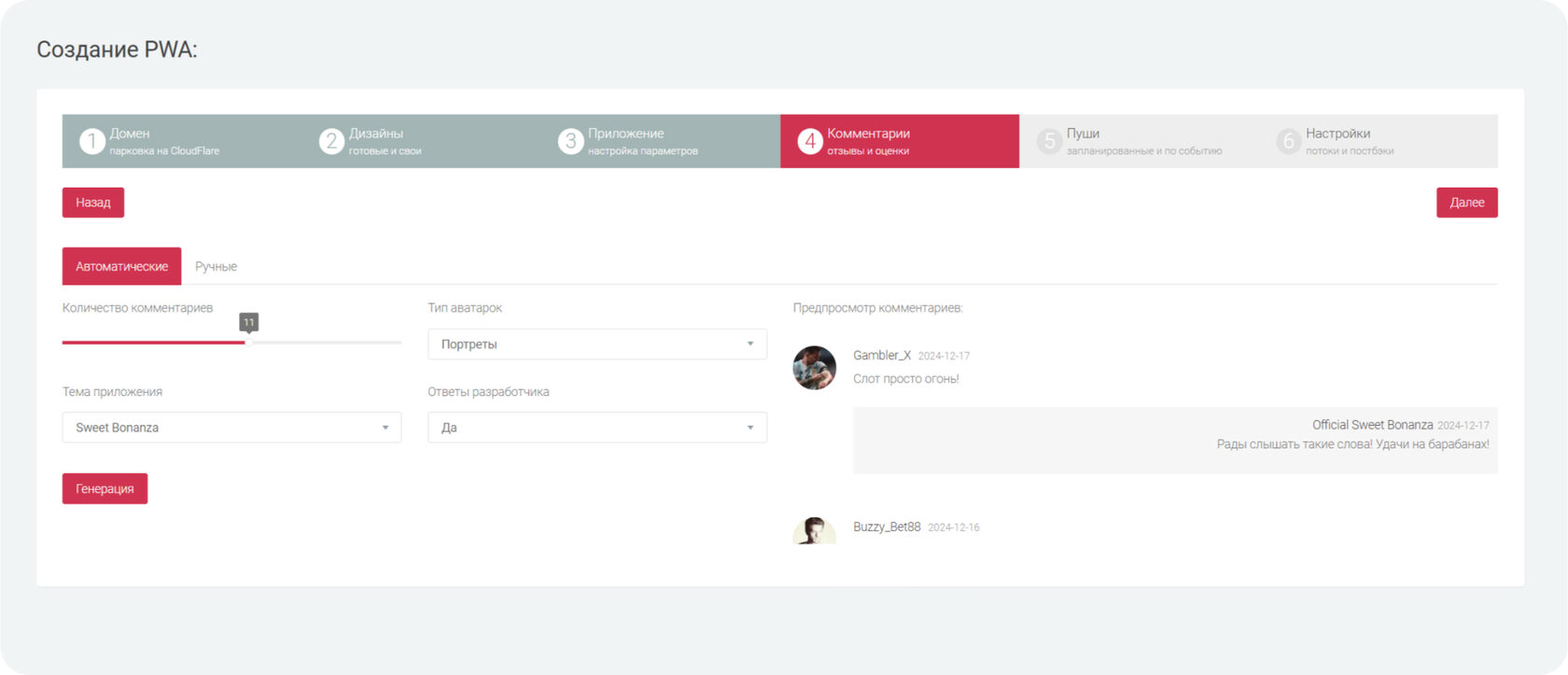Image resolution: width=1568 pixels, height=675 pixels.
Task: Click Buzzy_Bet88's avatar picture
Action: coord(814,531)
